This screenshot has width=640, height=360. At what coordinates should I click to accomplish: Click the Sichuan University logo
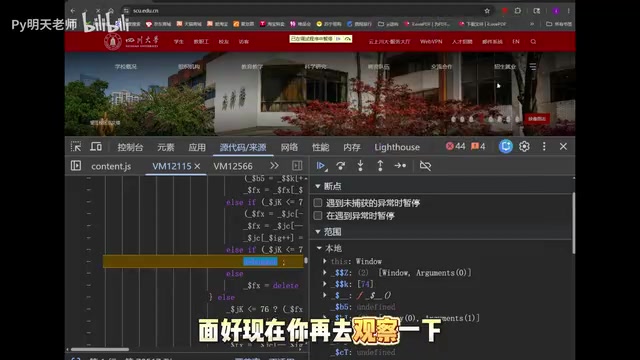pyautogui.click(x=131, y=41)
